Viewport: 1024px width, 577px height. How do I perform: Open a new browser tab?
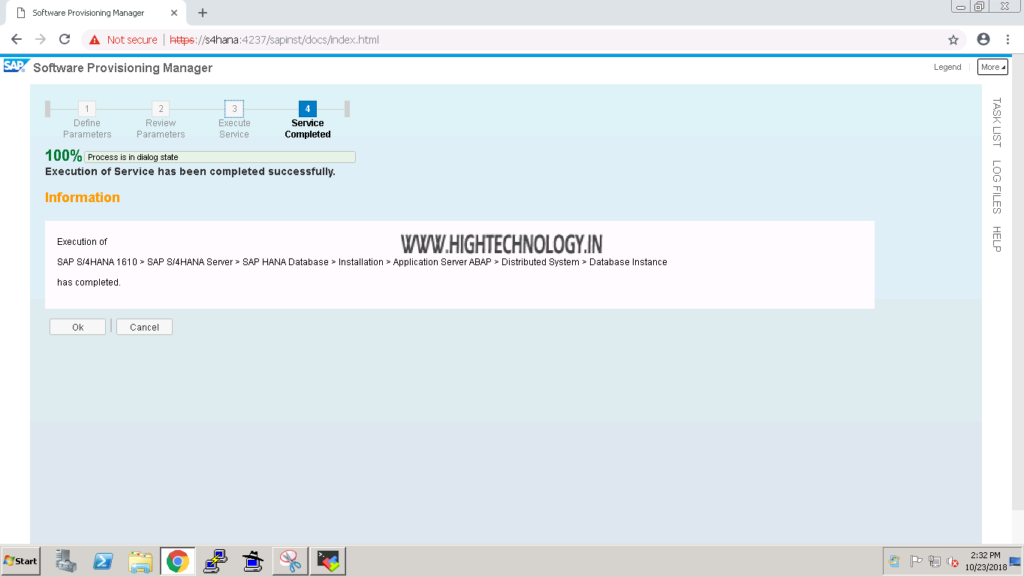pos(202,12)
